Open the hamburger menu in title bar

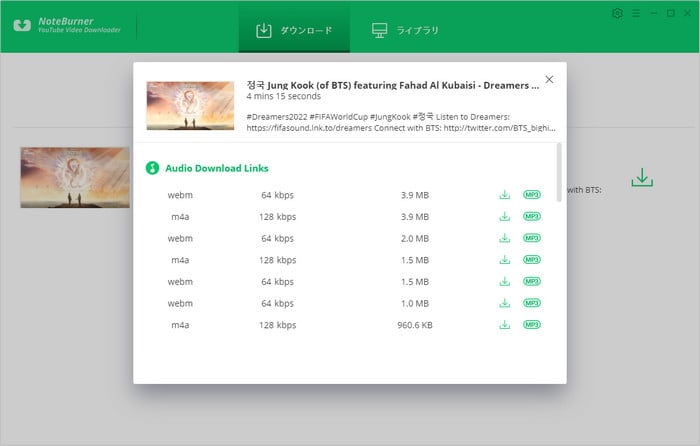tap(636, 13)
